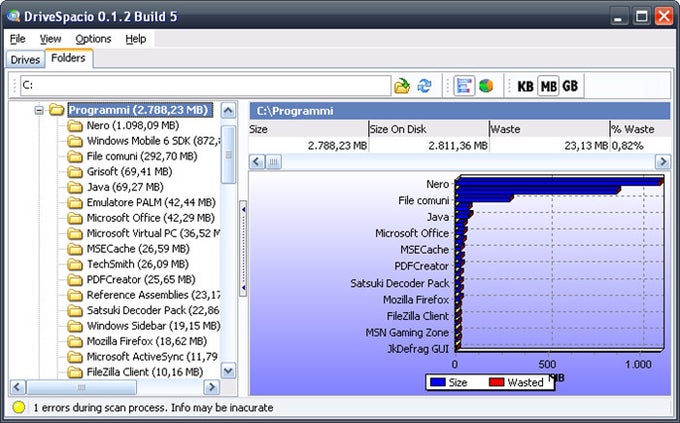The width and height of the screenshot is (680, 423).
Task: Click the splitter collapse handle between panes
Action: tap(243, 249)
